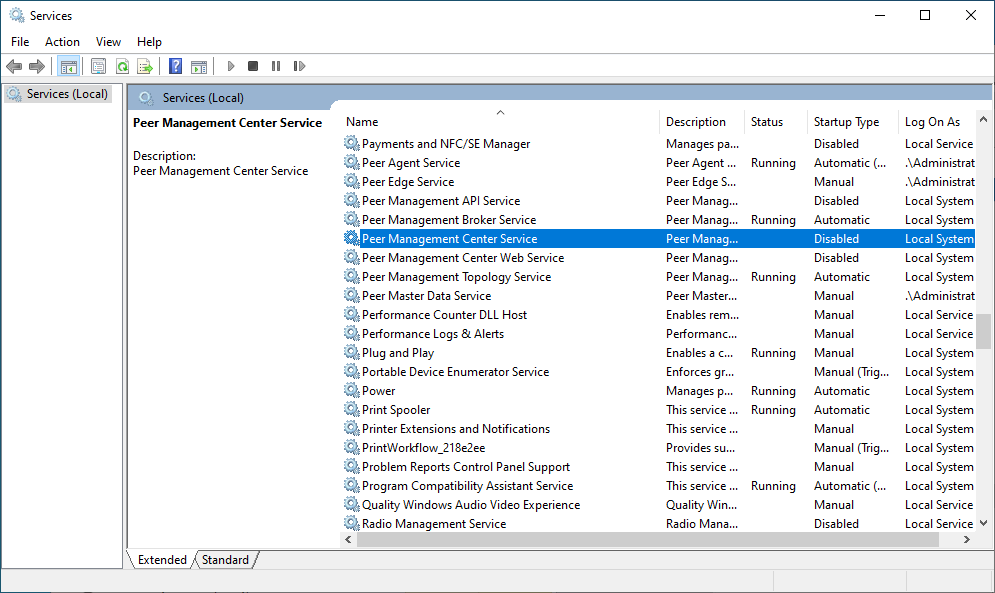995x593 pixels.
Task: Toggle Show/Hide Console Tree button
Action: pyautogui.click(x=68, y=66)
